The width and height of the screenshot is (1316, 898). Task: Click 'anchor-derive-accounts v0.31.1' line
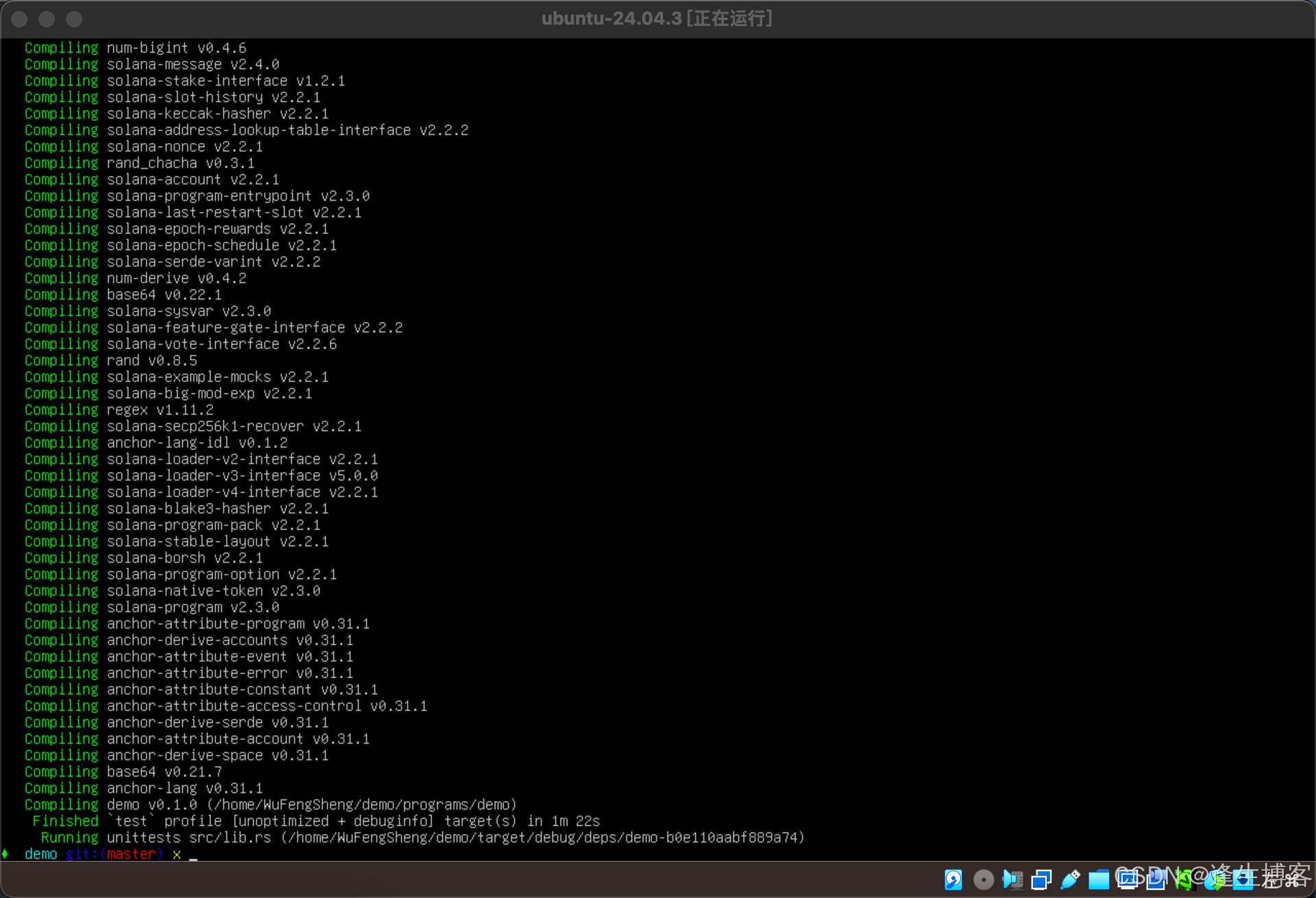[x=230, y=640]
